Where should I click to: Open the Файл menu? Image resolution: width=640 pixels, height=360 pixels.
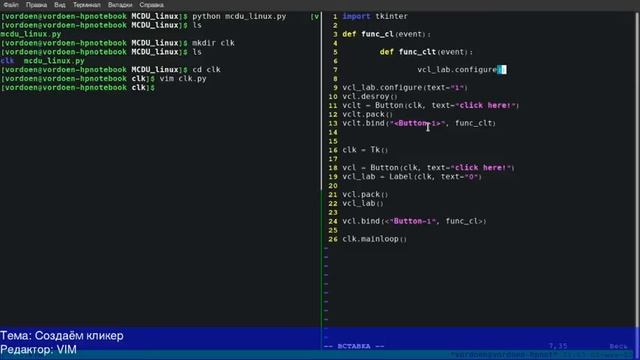[x=11, y=5]
